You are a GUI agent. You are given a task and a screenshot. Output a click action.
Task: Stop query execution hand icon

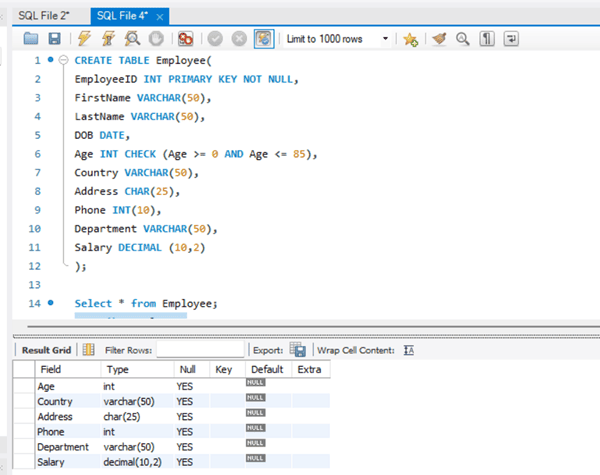[156, 39]
